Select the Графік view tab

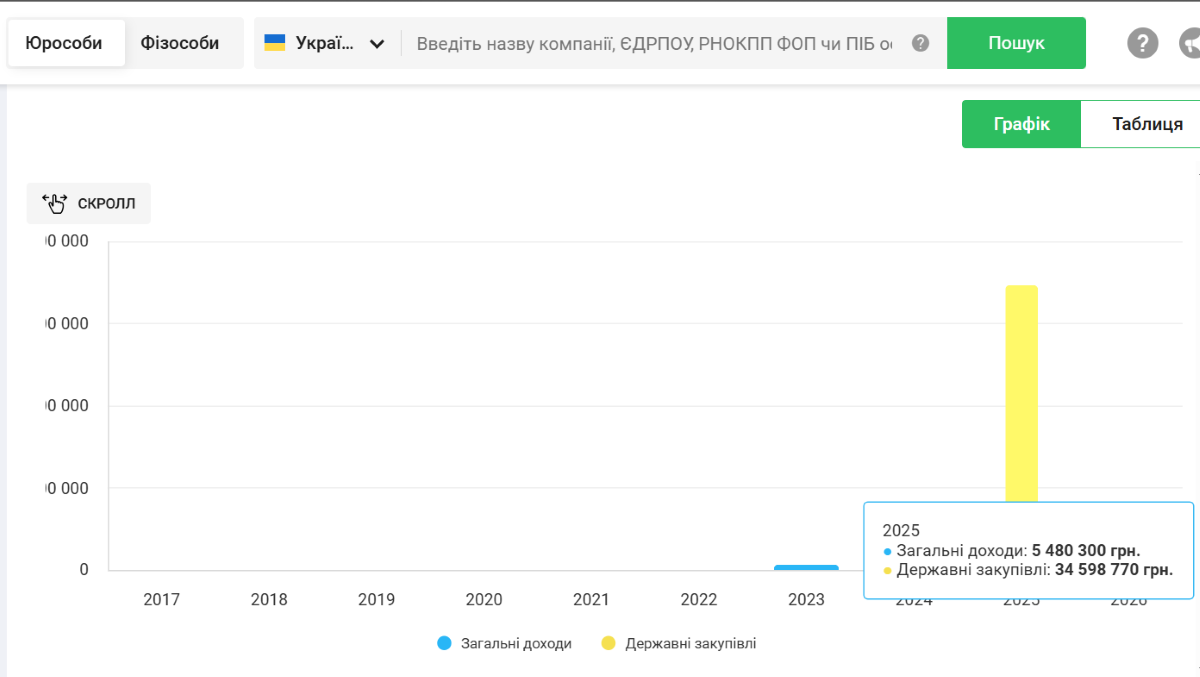coord(1021,124)
